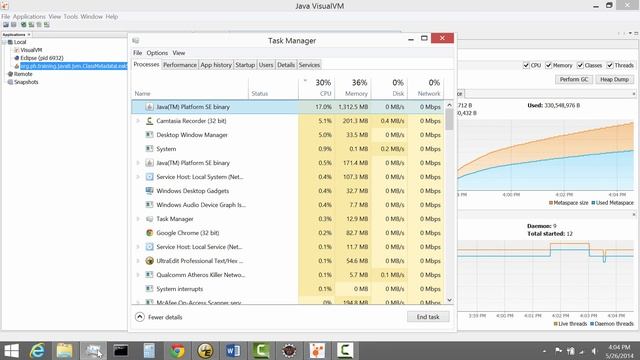Expand Service Host: Local Service group
640x360 pixels.
point(138,247)
